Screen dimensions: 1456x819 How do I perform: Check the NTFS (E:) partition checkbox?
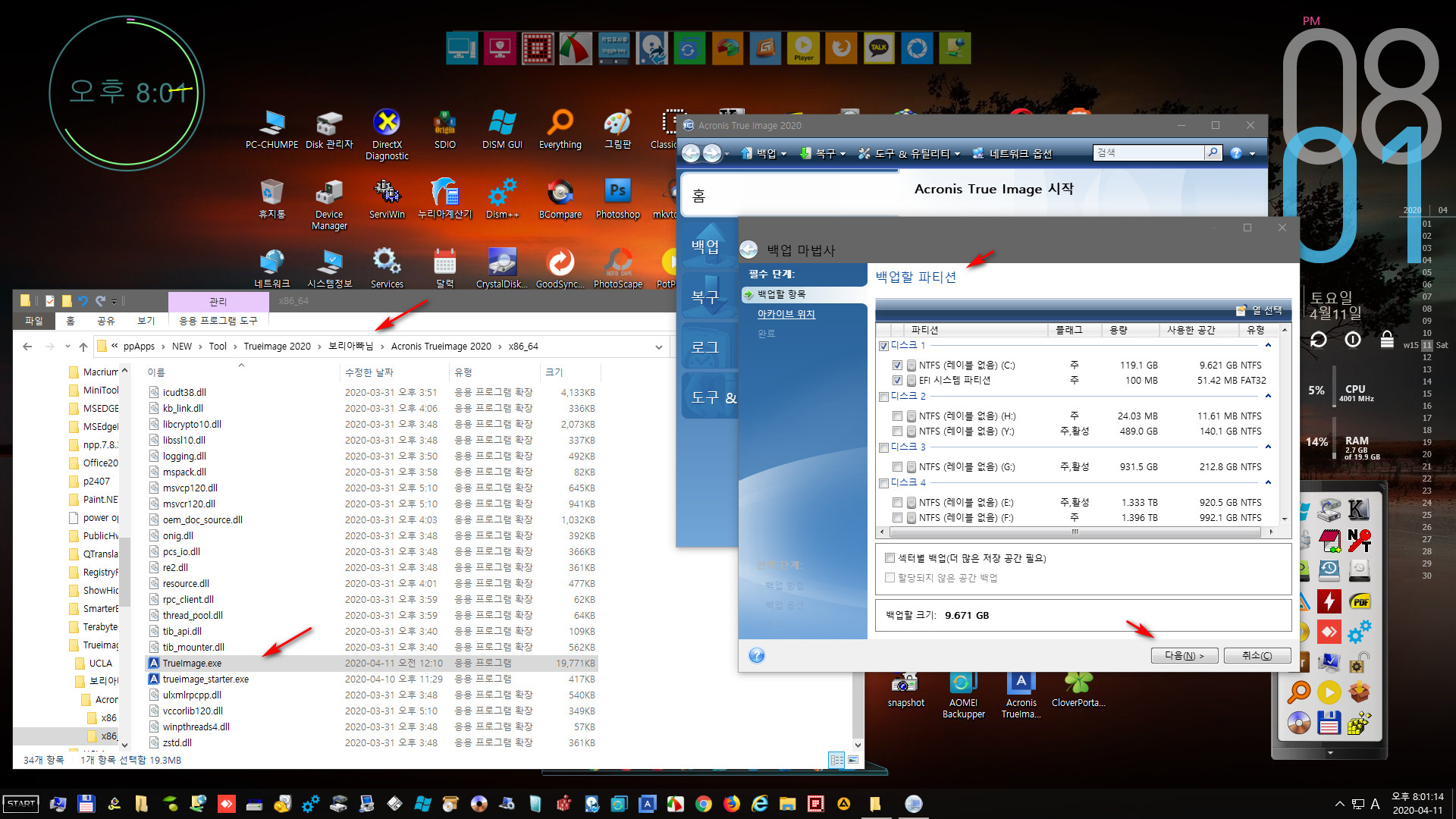tap(897, 503)
